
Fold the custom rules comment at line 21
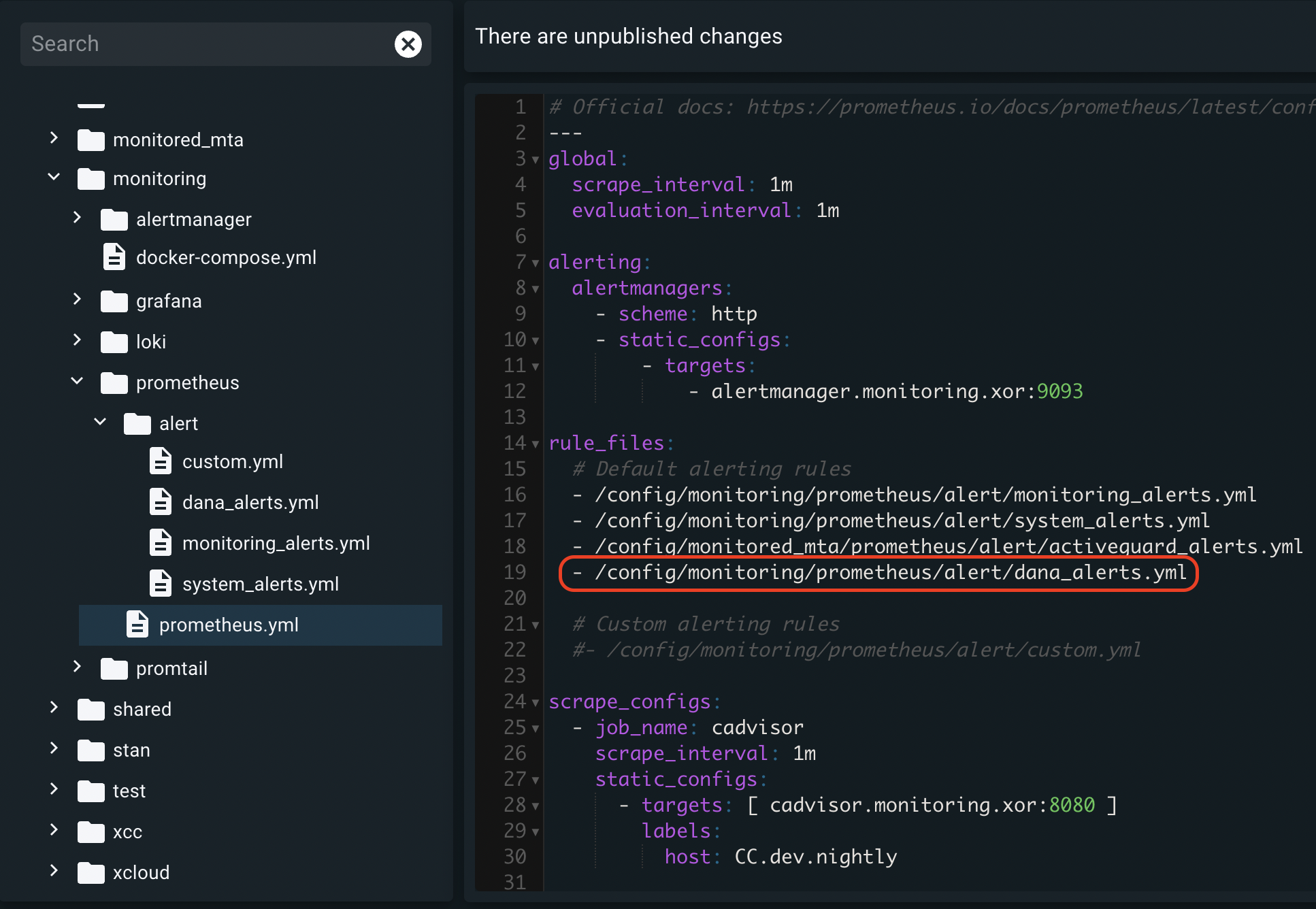[536, 626]
